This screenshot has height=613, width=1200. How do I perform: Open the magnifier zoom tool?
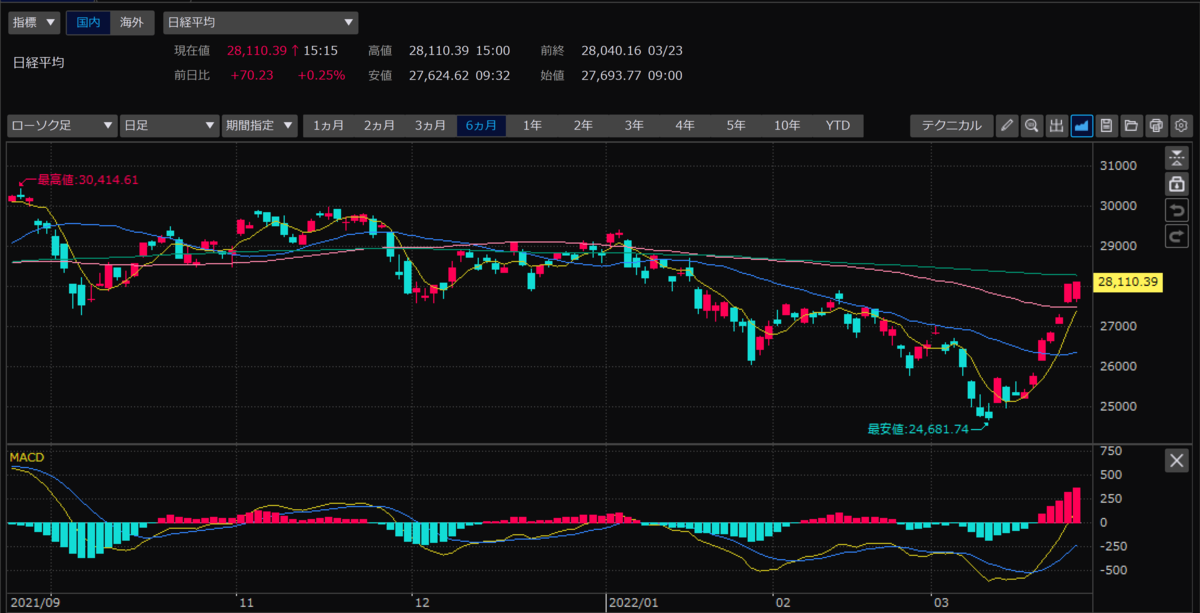1031,126
